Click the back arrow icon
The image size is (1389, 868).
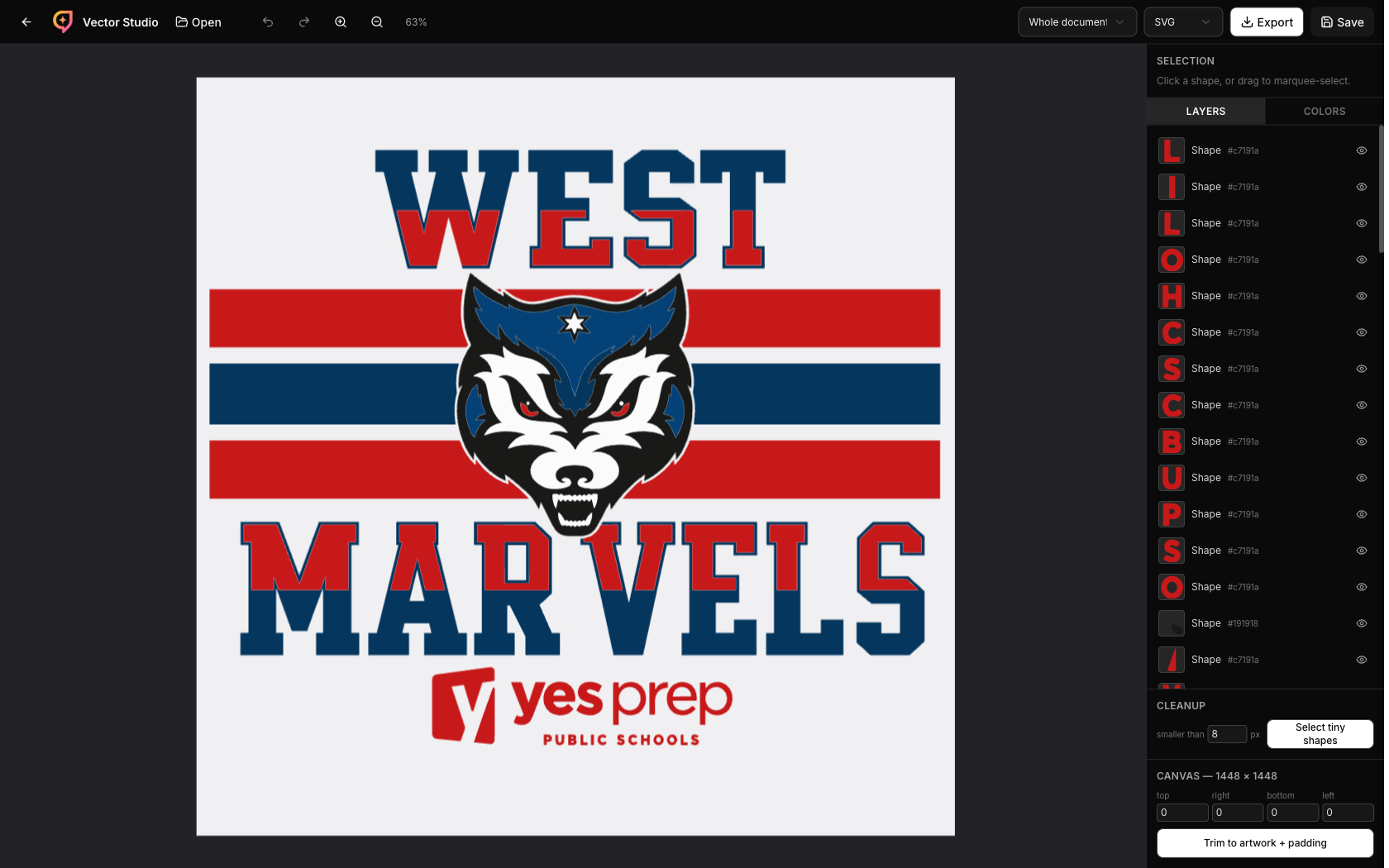[x=26, y=22]
